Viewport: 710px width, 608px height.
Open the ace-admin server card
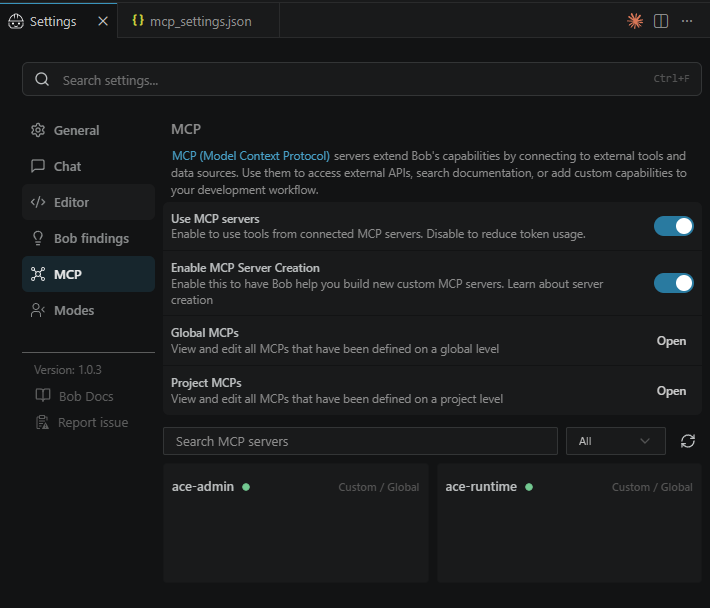296,522
